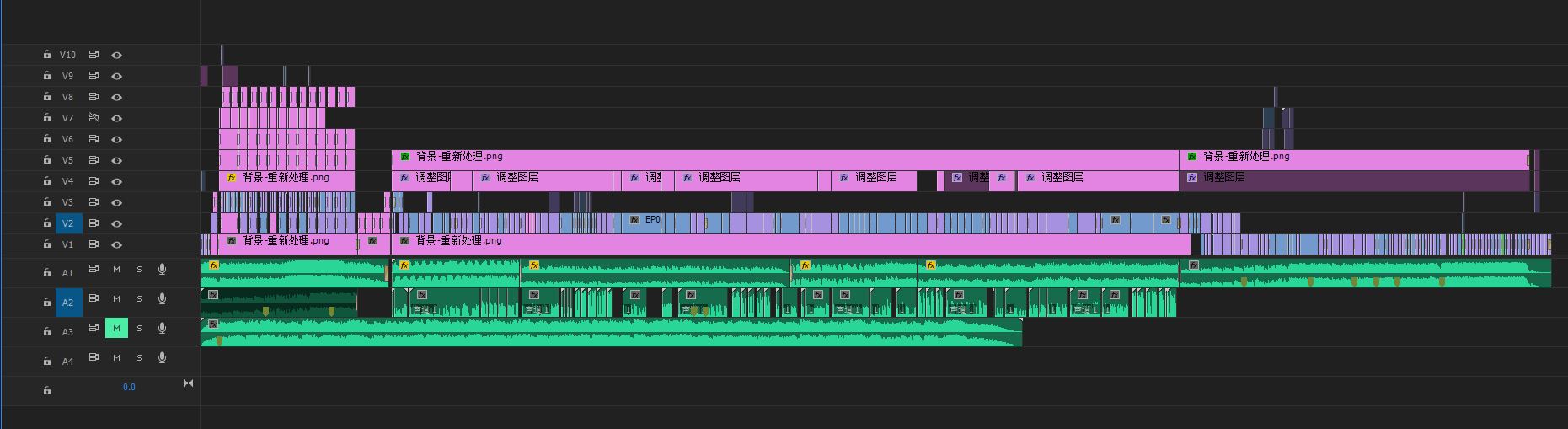Viewport: 1568px width, 429px height.
Task: Toggle visibility of video track V2
Action: pos(117,223)
